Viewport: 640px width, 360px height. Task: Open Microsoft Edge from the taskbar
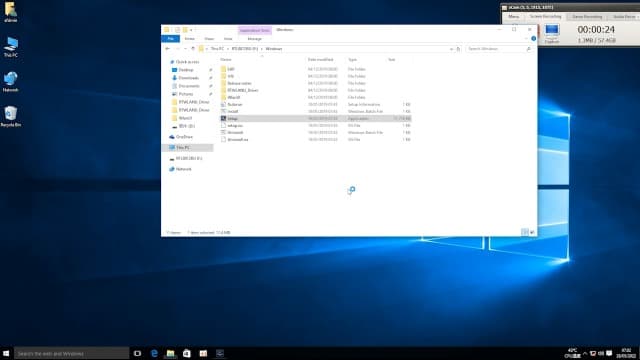point(154,353)
